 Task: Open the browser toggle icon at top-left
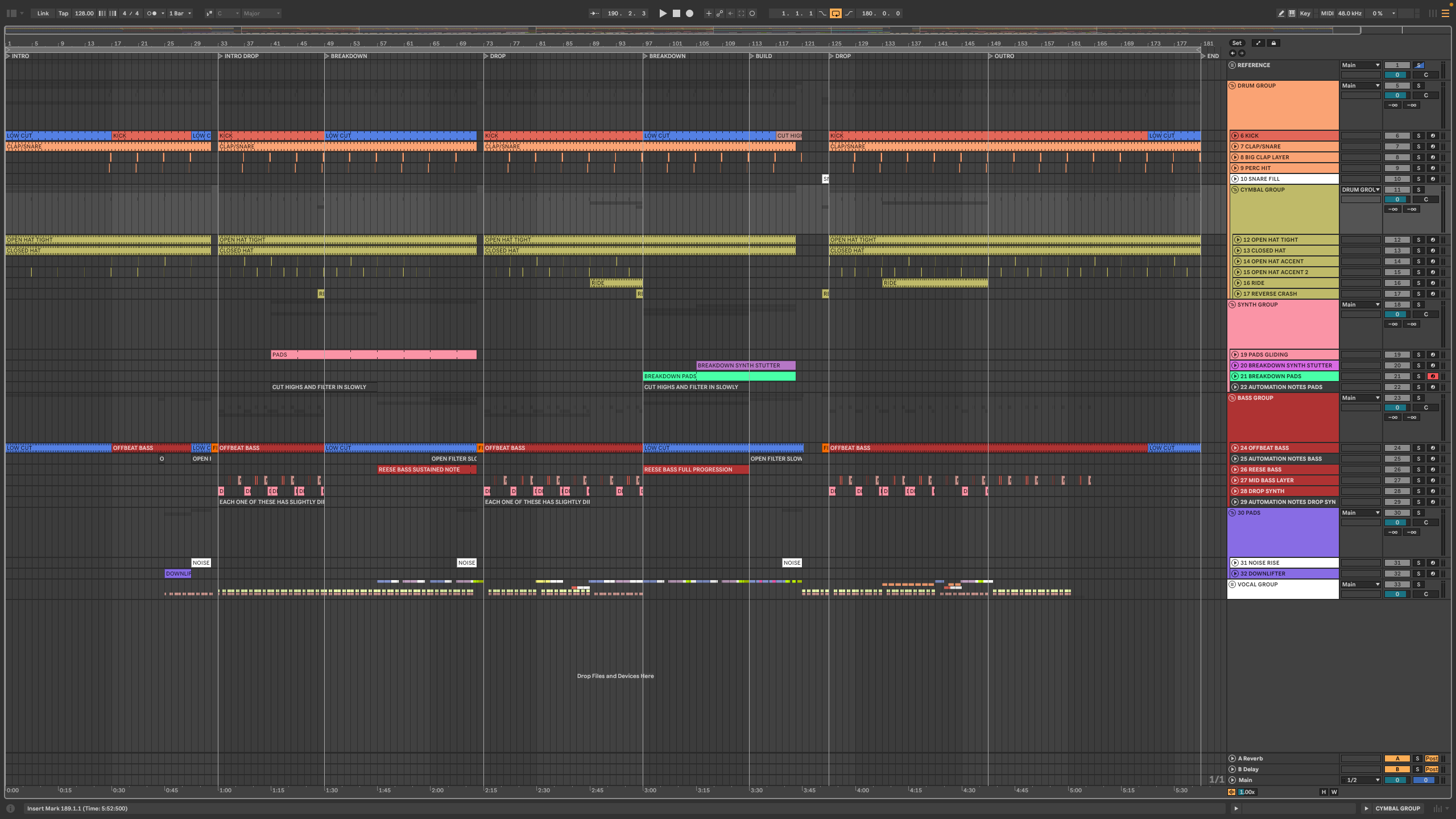click(x=11, y=13)
